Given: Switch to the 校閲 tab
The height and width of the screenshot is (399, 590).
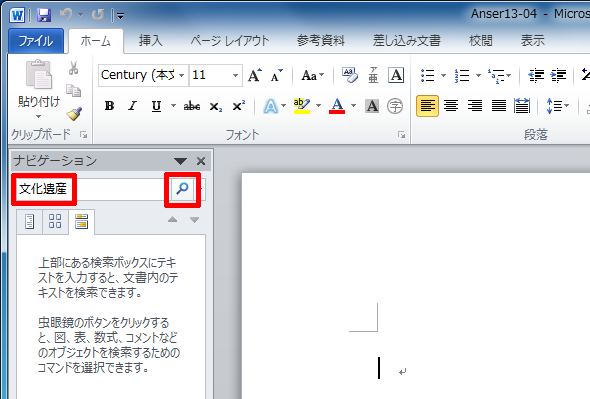Looking at the screenshot, I should click(481, 41).
